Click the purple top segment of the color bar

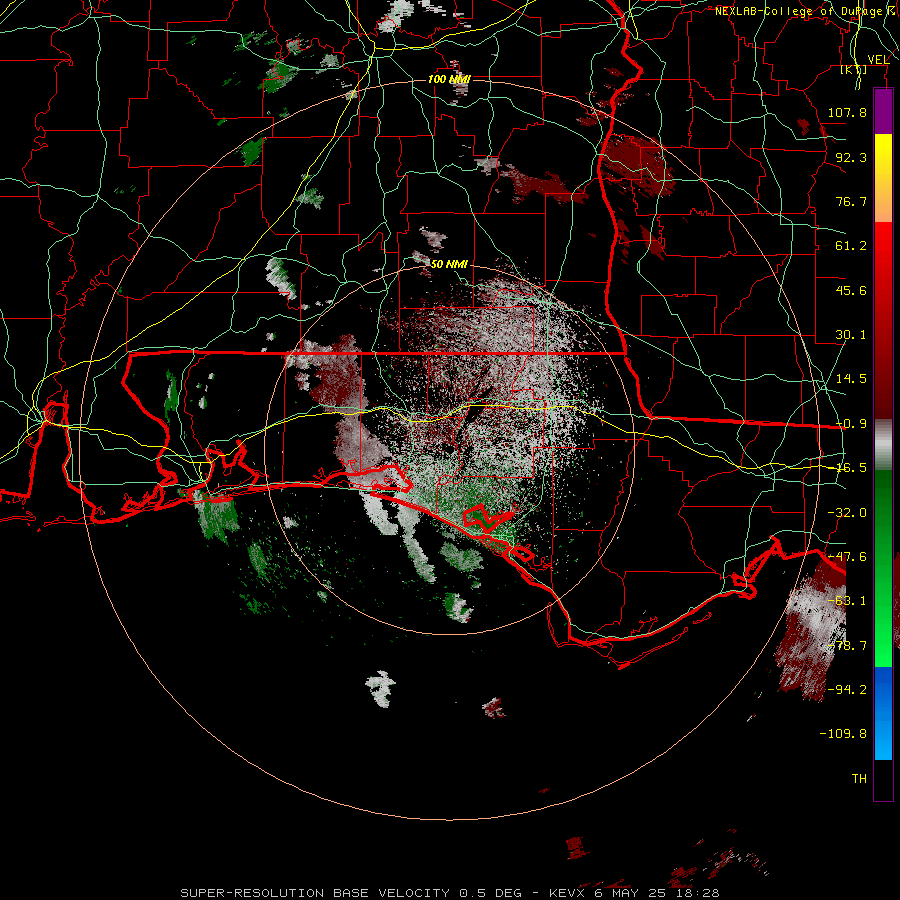pyautogui.click(x=883, y=112)
